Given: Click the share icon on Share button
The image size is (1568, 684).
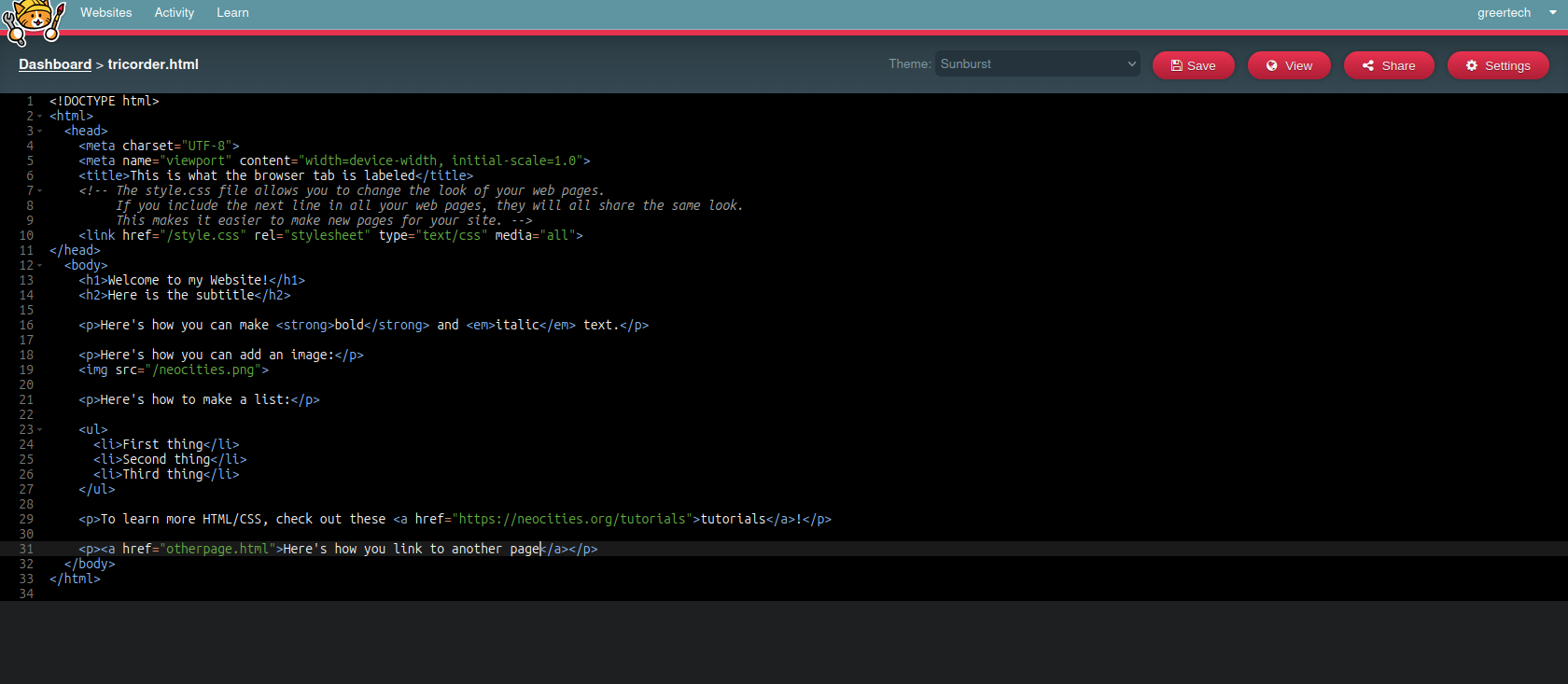Looking at the screenshot, I should click(x=1368, y=65).
